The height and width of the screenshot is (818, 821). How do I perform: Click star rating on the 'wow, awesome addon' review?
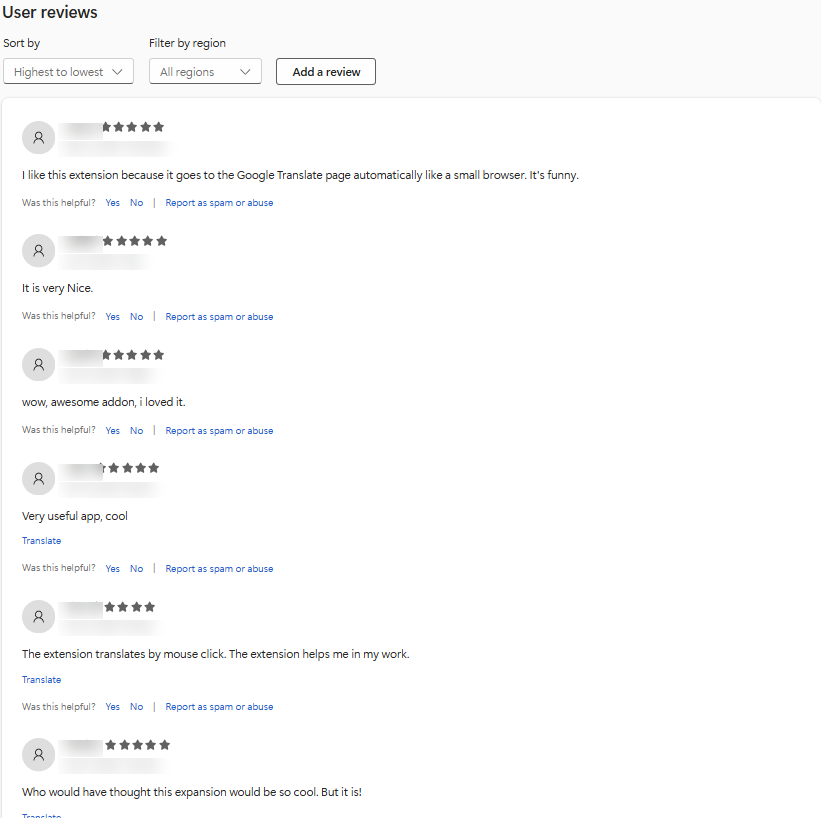[133, 355]
